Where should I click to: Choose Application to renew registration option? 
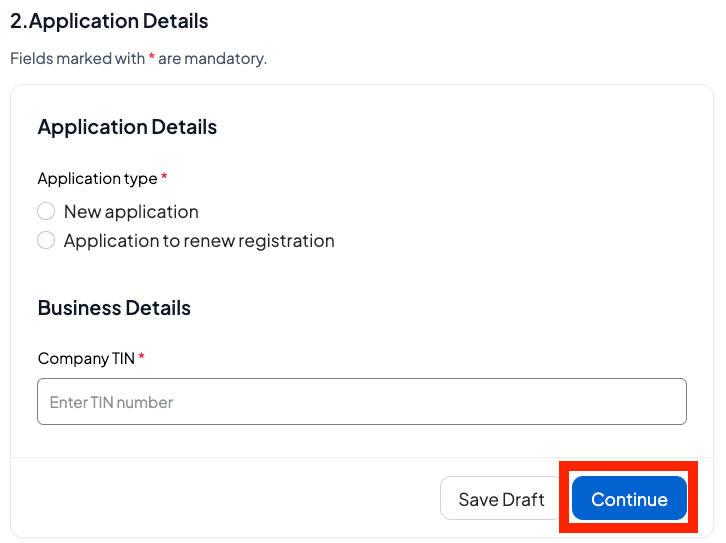[x=46, y=240]
